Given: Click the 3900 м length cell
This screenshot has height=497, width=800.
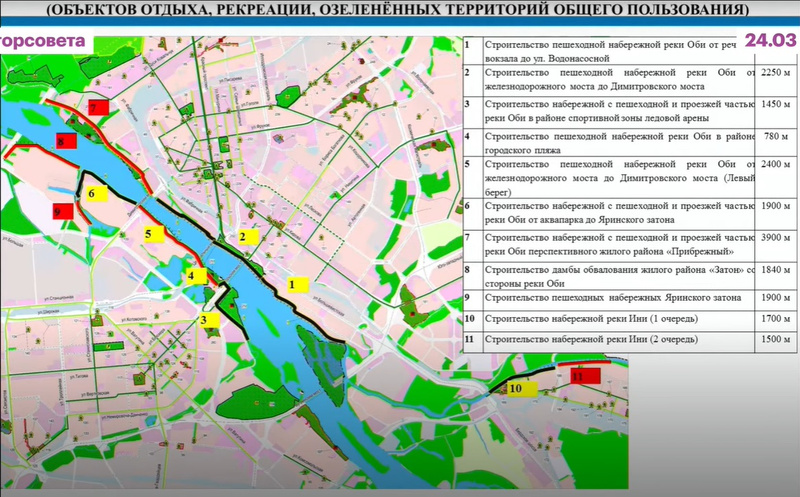Looking at the screenshot, I should [776, 238].
